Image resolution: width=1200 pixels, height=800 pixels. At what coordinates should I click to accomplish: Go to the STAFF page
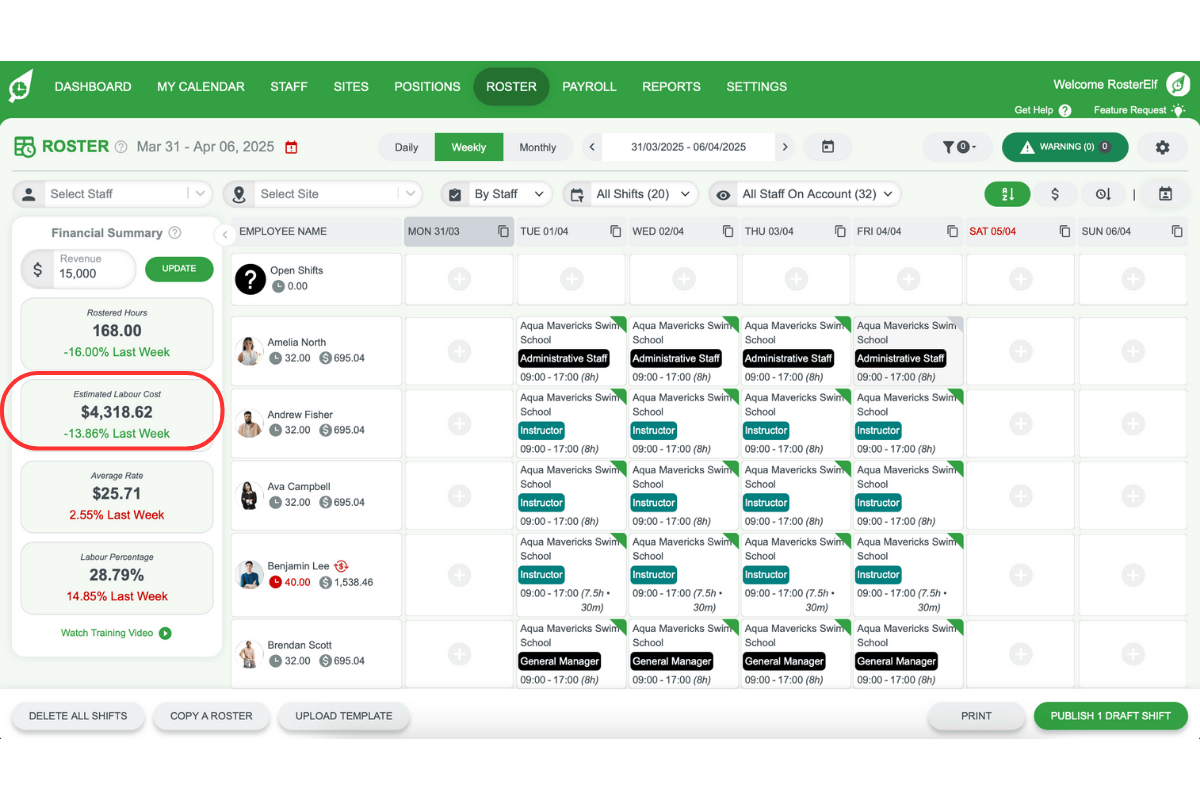pyautogui.click(x=289, y=86)
